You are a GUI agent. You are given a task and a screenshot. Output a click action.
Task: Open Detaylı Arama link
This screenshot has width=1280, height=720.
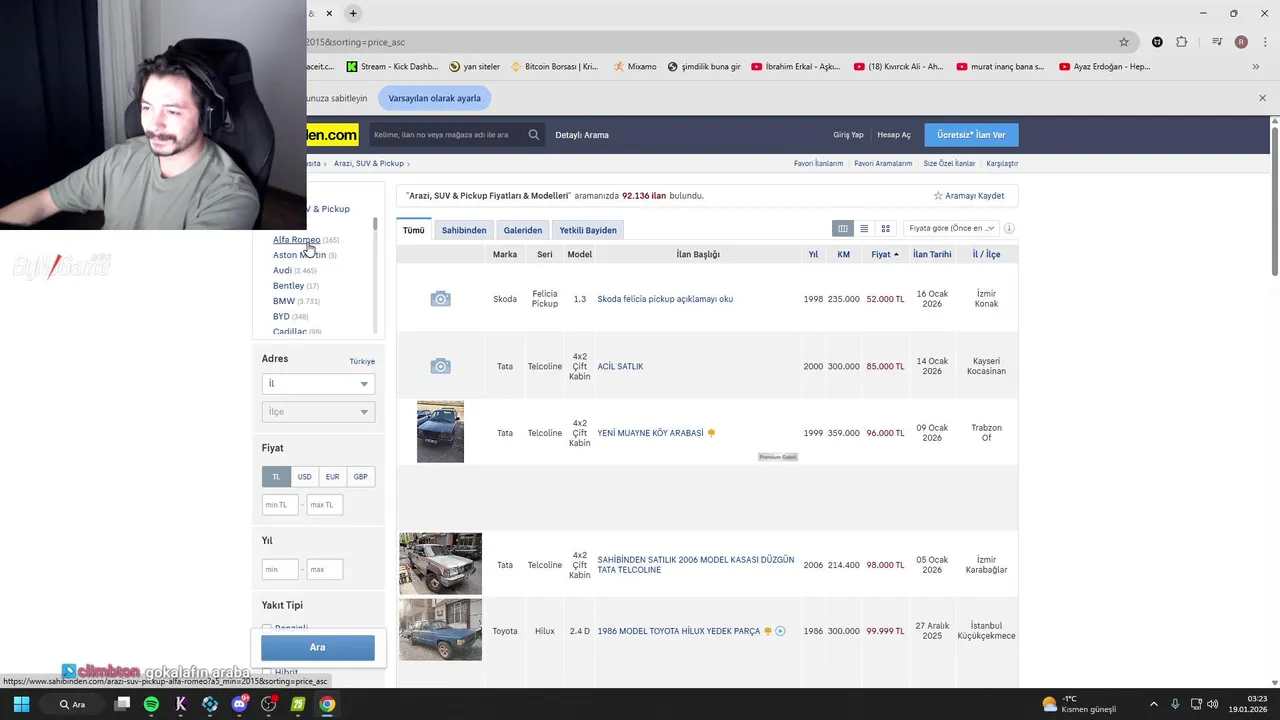point(582,135)
